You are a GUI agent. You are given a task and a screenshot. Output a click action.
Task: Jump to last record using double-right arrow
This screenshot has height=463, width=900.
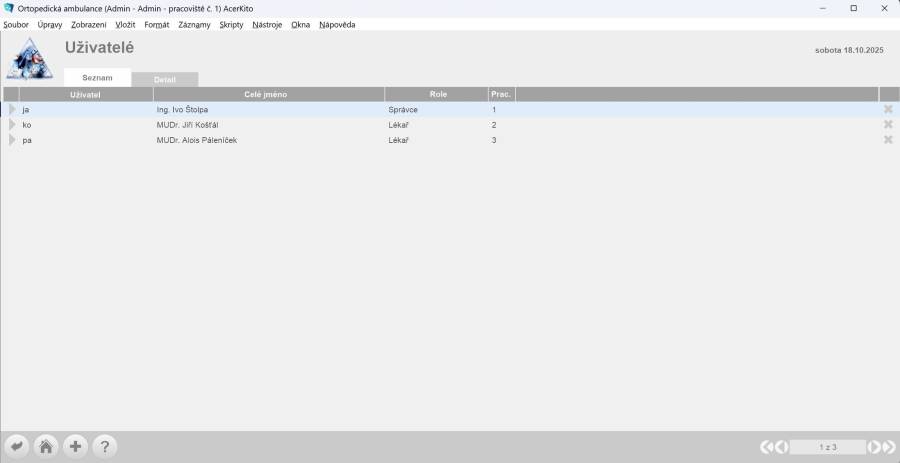tap(887, 447)
